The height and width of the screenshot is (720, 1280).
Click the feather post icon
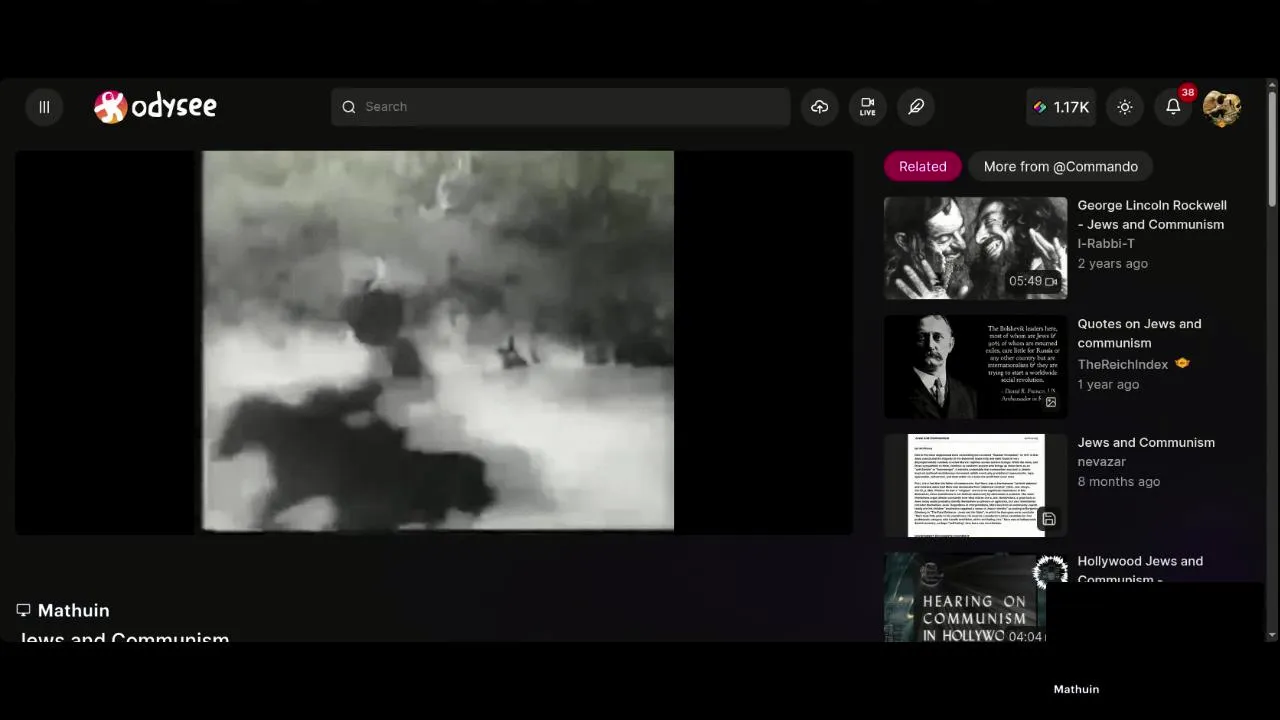[x=916, y=107]
